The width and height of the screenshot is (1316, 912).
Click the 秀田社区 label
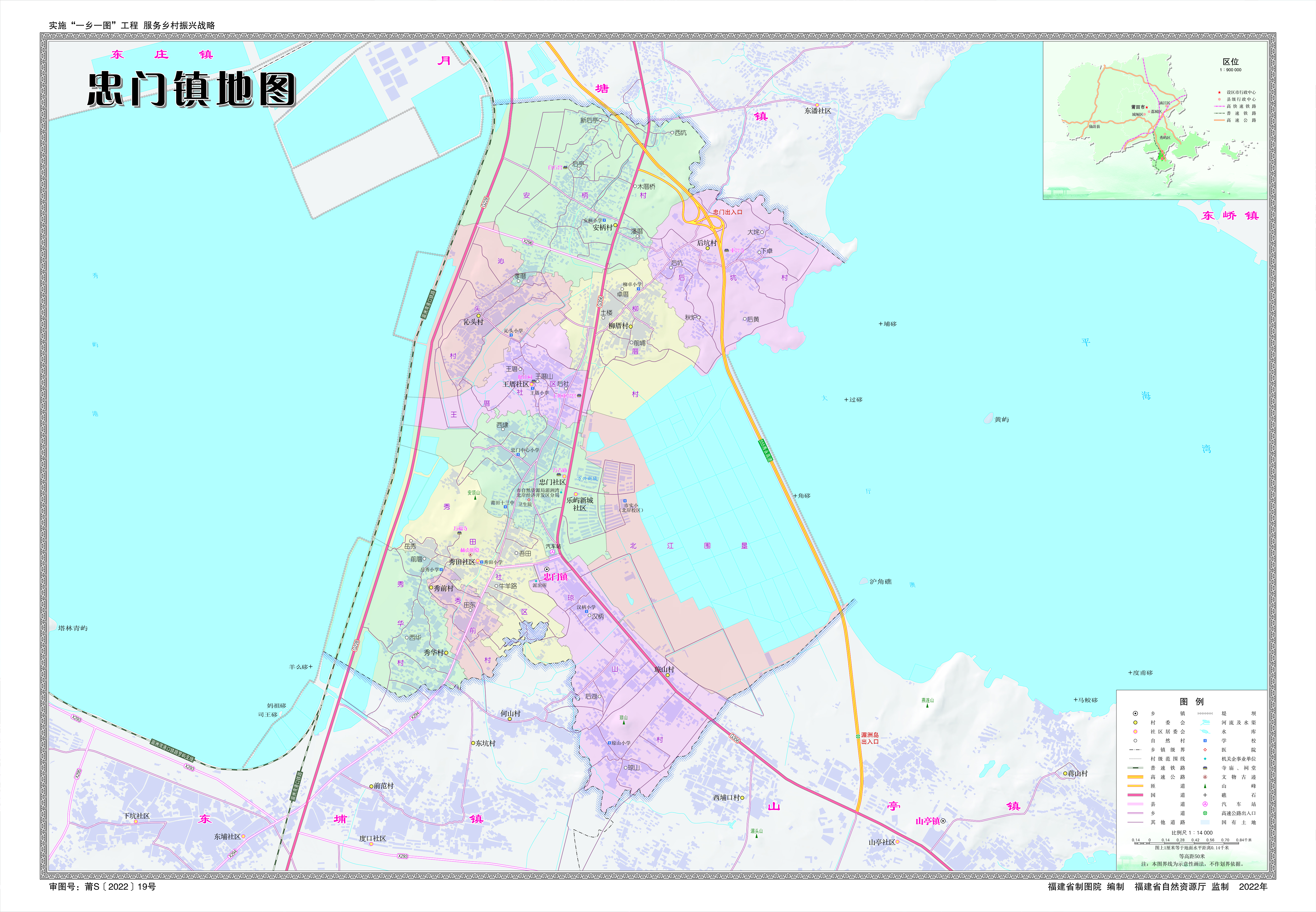[461, 562]
